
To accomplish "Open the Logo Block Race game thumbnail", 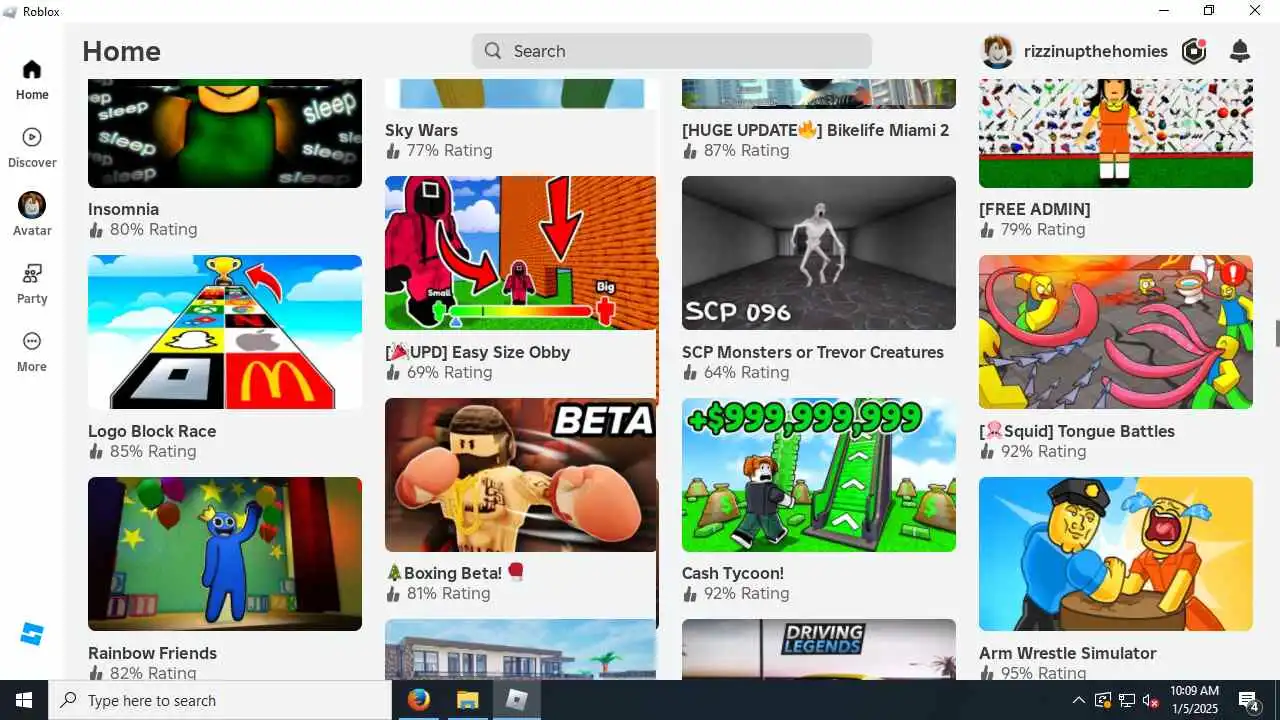I will [x=225, y=332].
